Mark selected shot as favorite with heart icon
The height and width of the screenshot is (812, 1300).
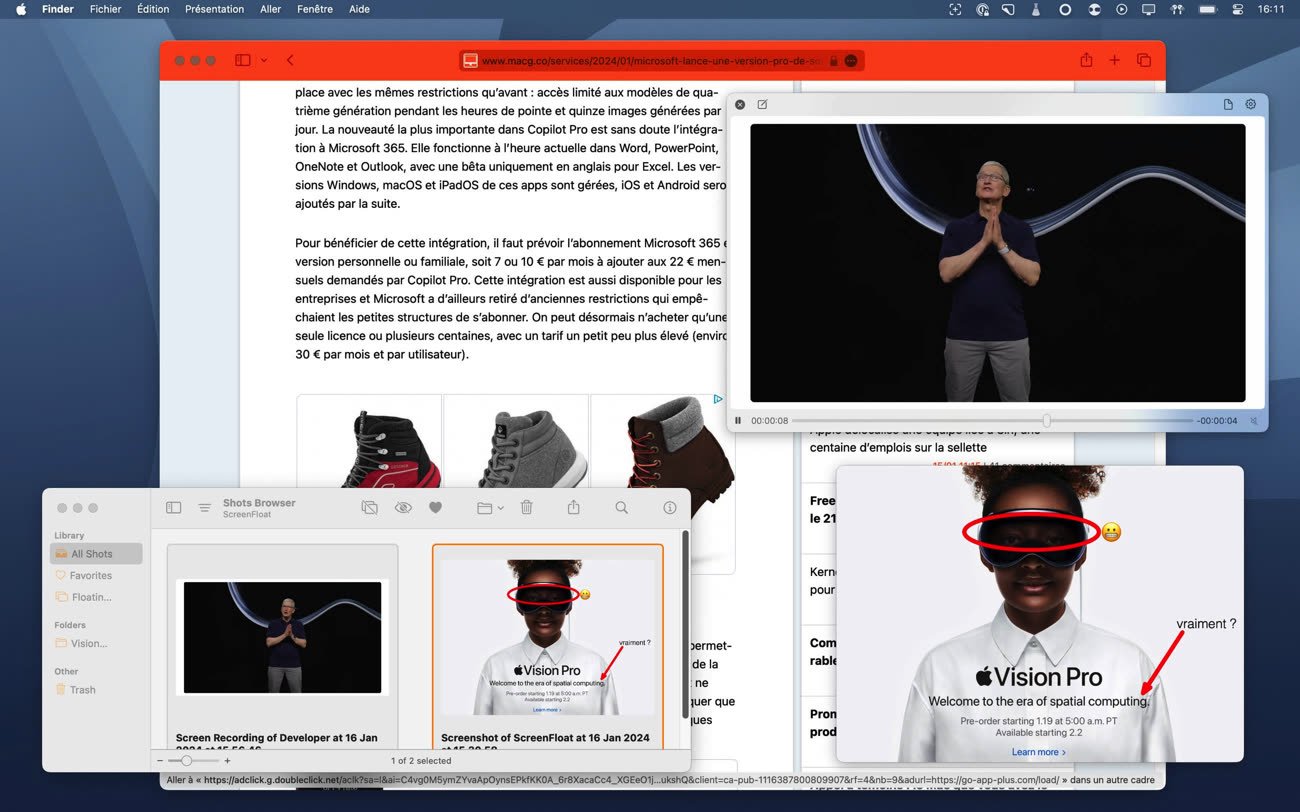point(435,508)
